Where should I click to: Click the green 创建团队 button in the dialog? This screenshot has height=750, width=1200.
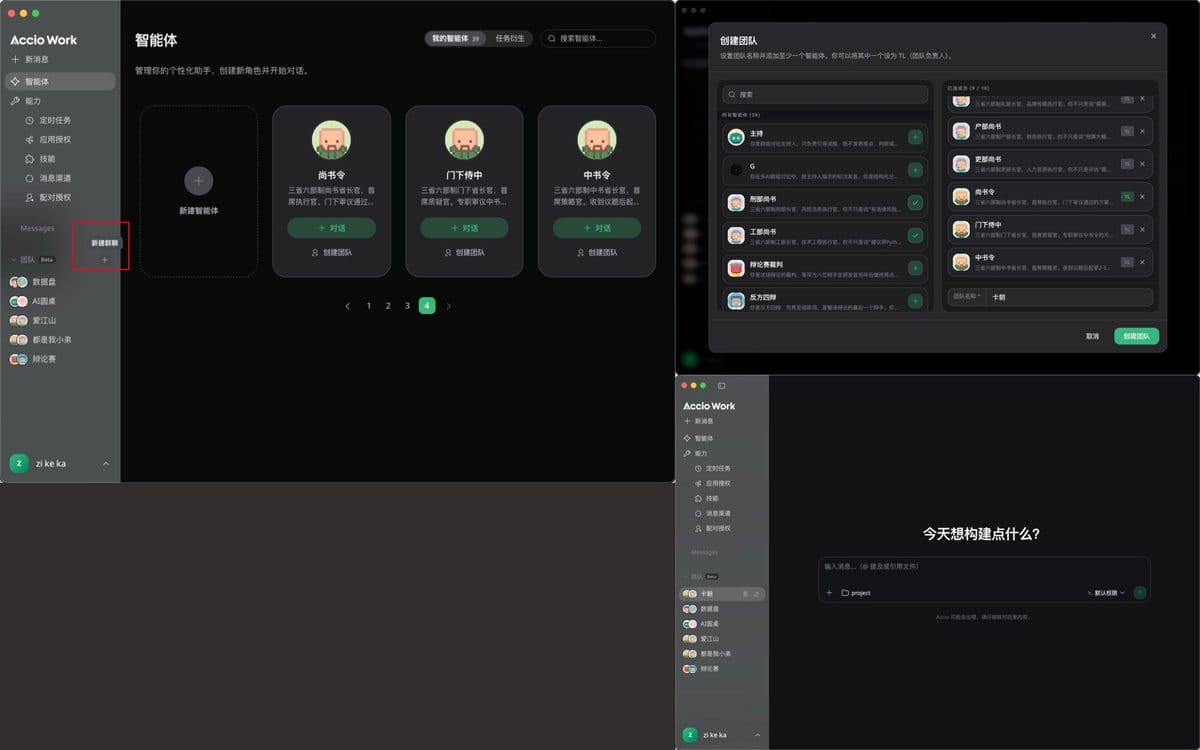click(1136, 336)
